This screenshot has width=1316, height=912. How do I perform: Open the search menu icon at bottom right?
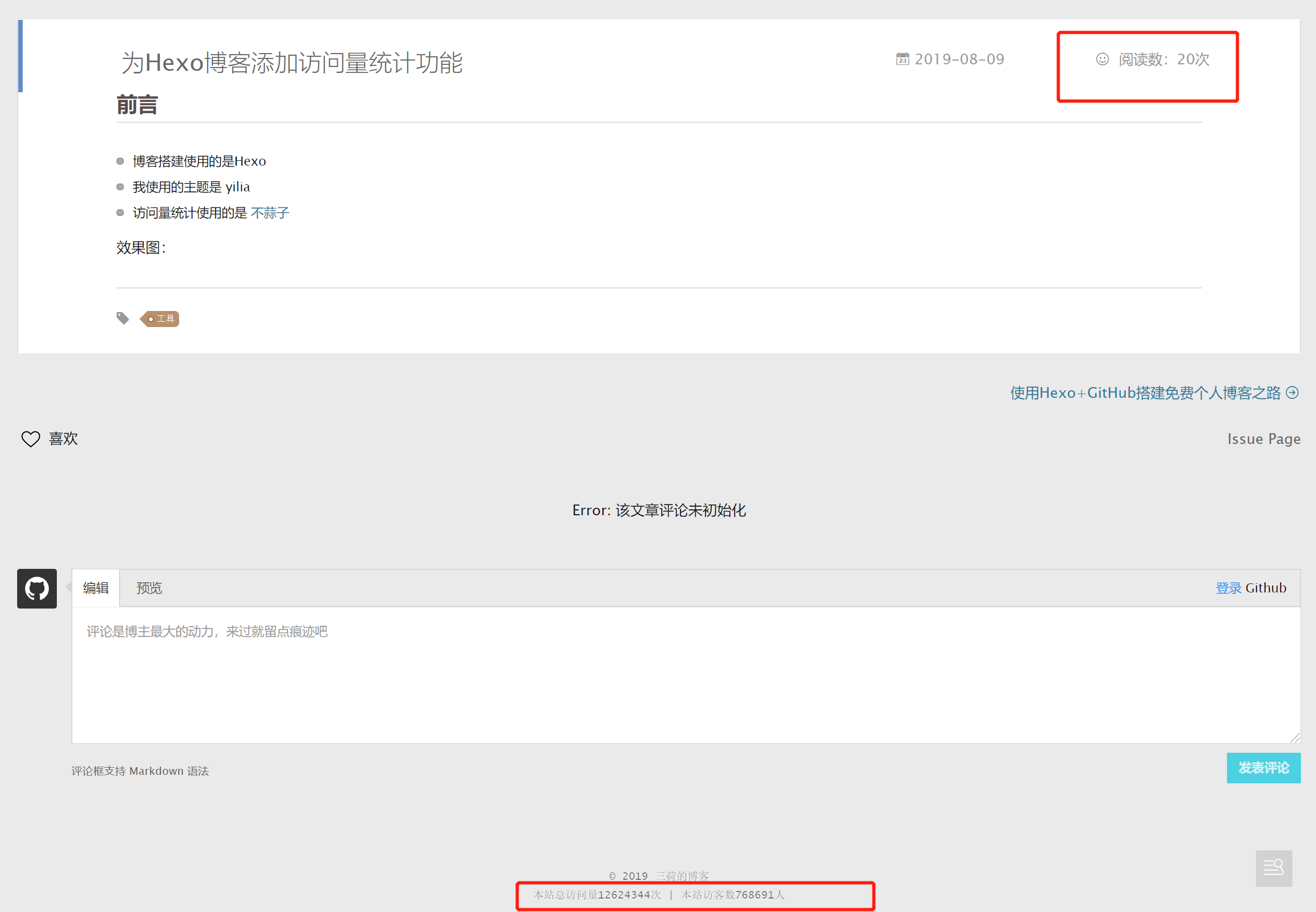point(1273,867)
